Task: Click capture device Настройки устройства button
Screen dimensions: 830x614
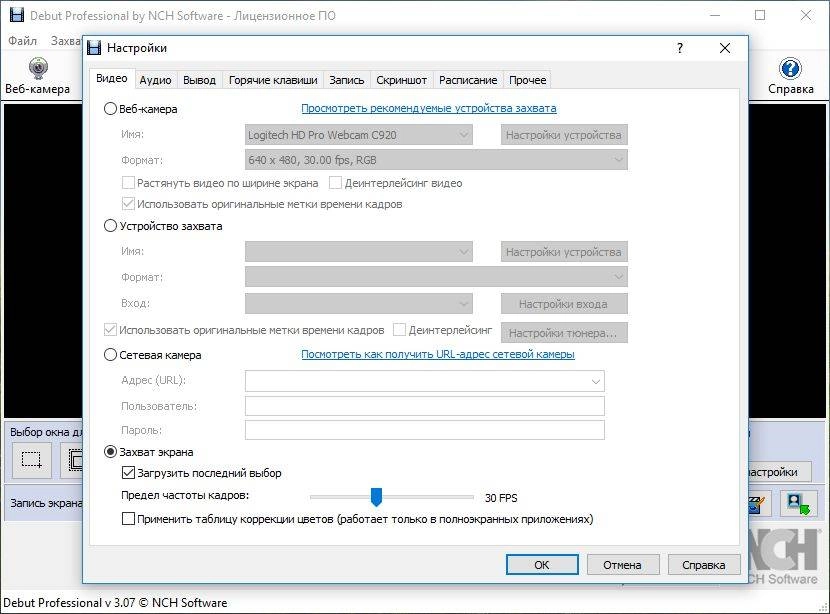Action: tap(564, 251)
